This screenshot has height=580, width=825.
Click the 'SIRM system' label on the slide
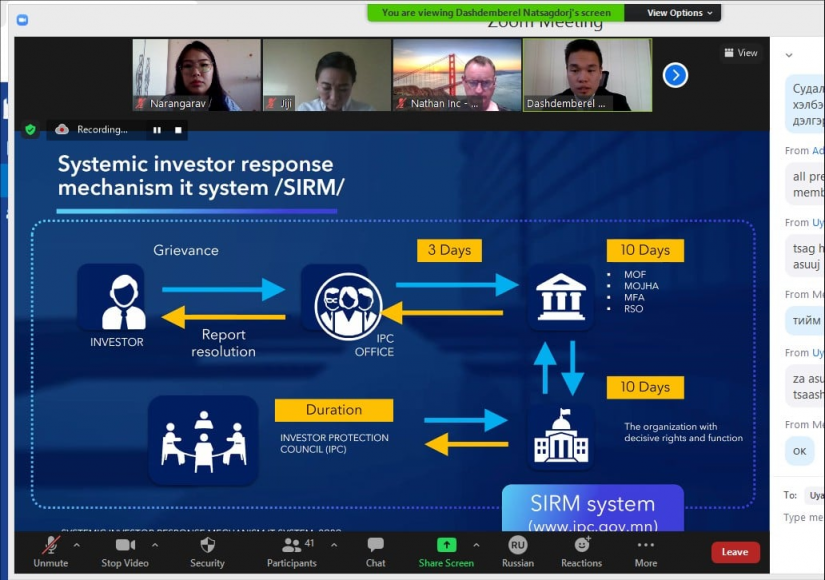(x=592, y=504)
